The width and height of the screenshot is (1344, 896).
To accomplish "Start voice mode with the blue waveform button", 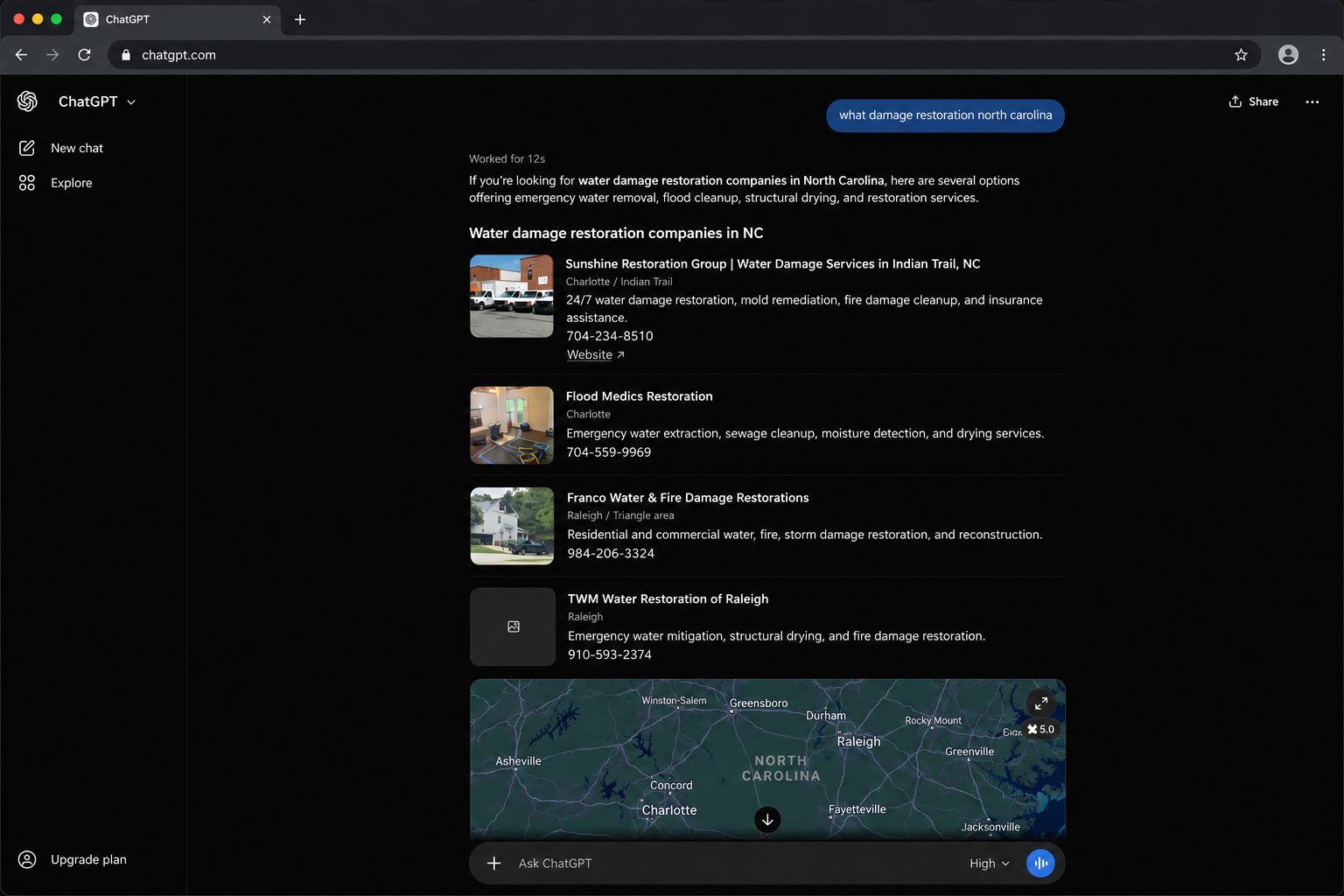I will [x=1040, y=864].
